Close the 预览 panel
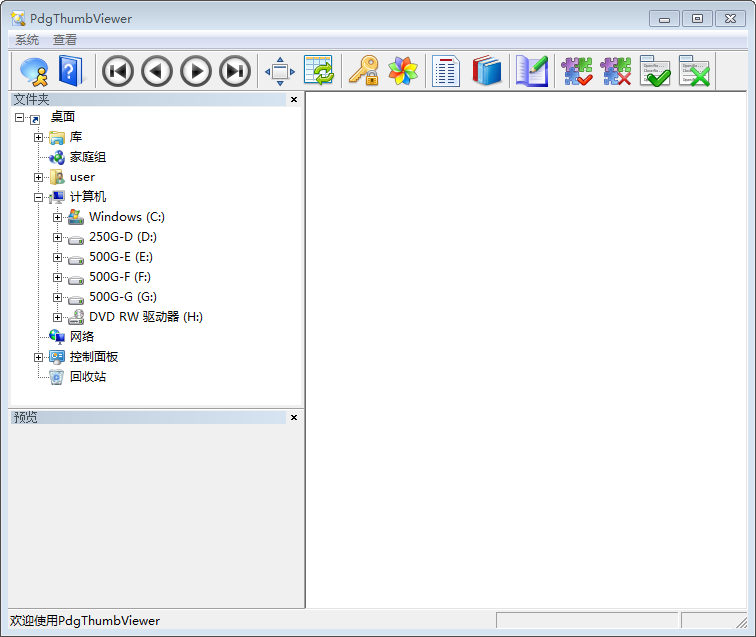This screenshot has width=756, height=637. (x=294, y=417)
